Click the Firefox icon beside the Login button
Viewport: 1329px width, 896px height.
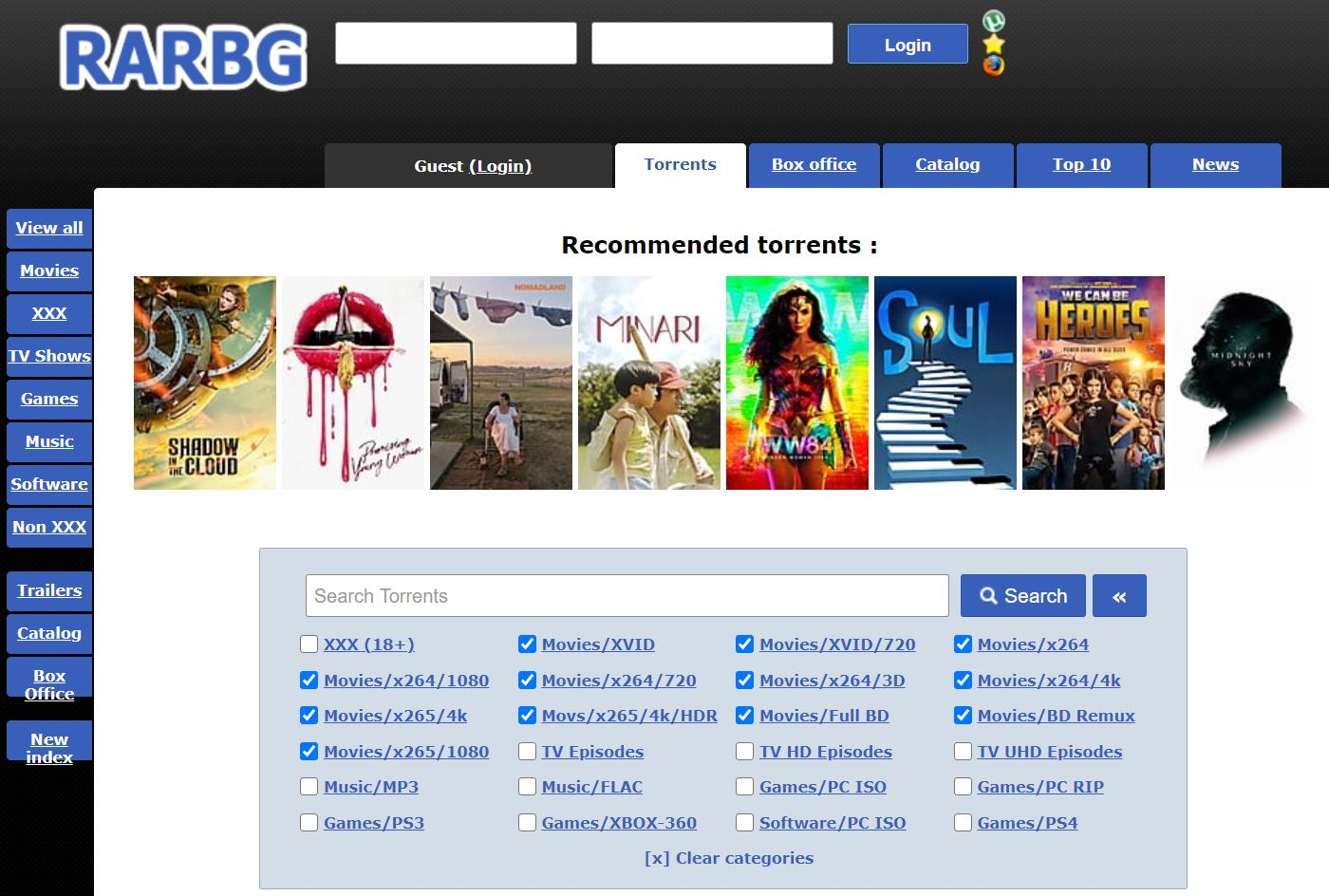[x=993, y=65]
